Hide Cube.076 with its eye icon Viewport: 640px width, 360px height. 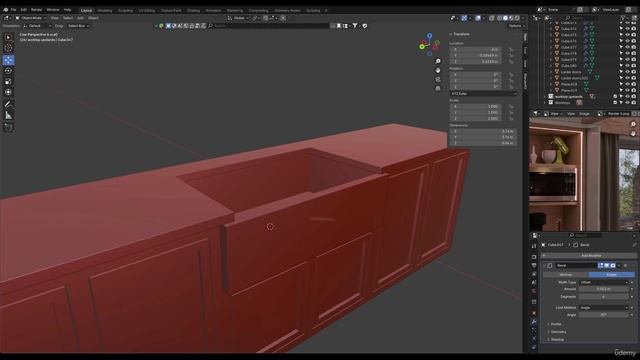click(x=627, y=41)
